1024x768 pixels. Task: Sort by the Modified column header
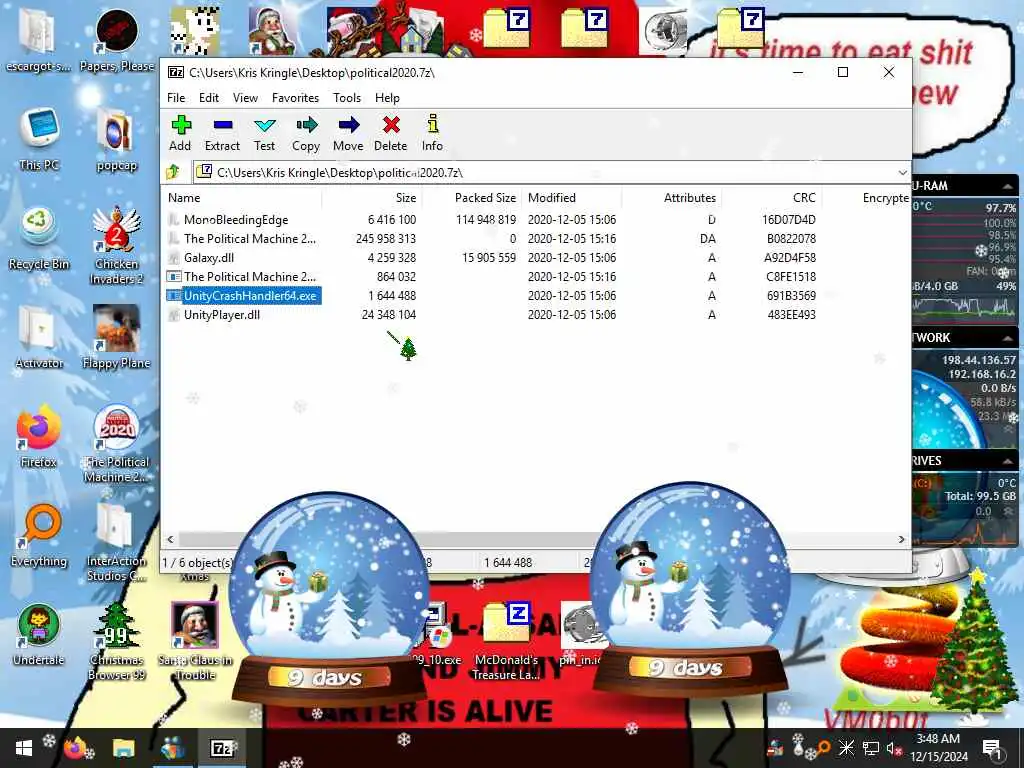coord(571,198)
